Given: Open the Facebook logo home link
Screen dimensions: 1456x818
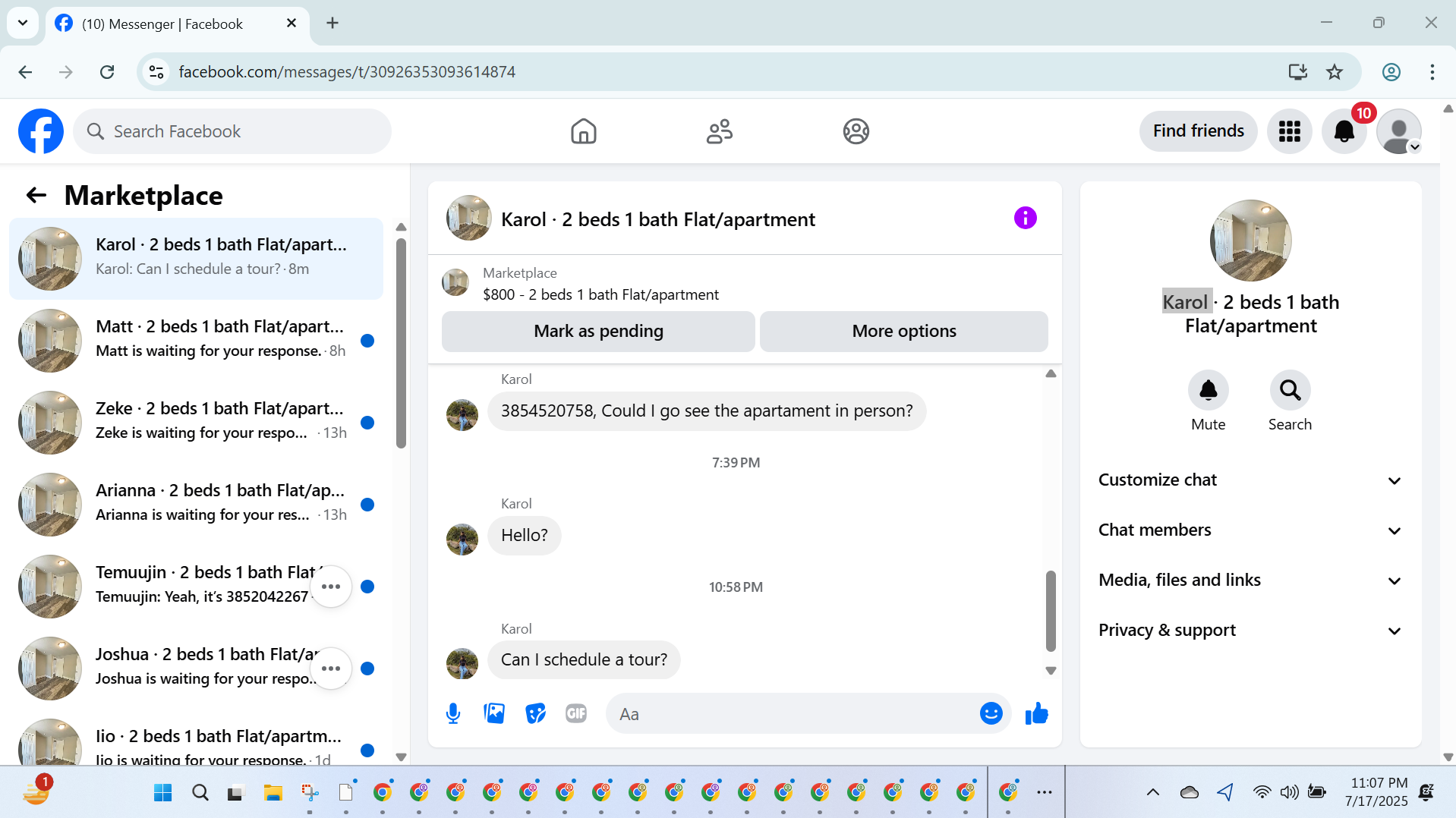Looking at the screenshot, I should click(x=41, y=131).
